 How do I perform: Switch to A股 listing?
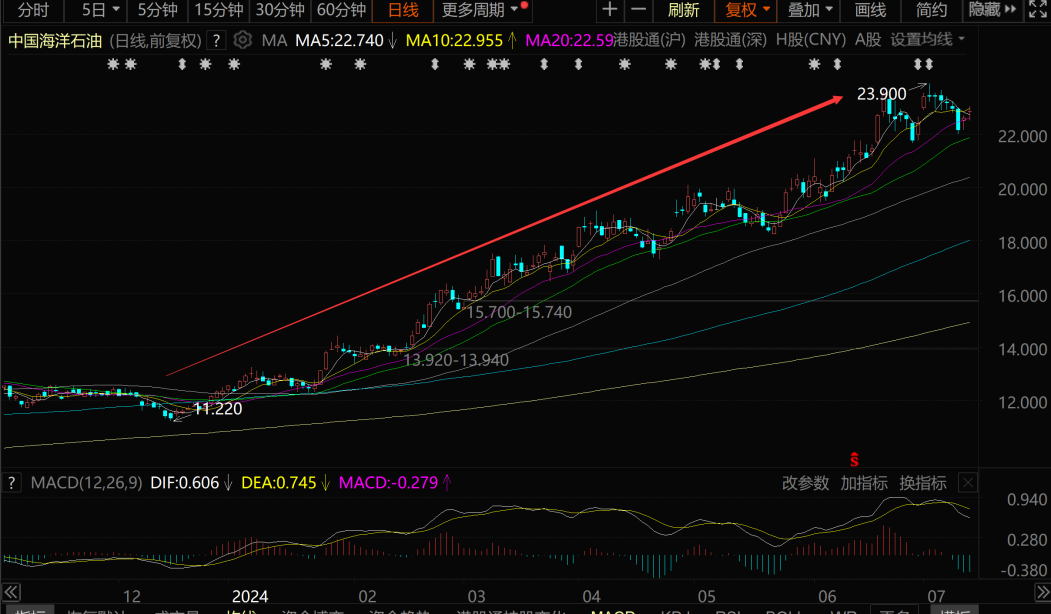point(868,40)
